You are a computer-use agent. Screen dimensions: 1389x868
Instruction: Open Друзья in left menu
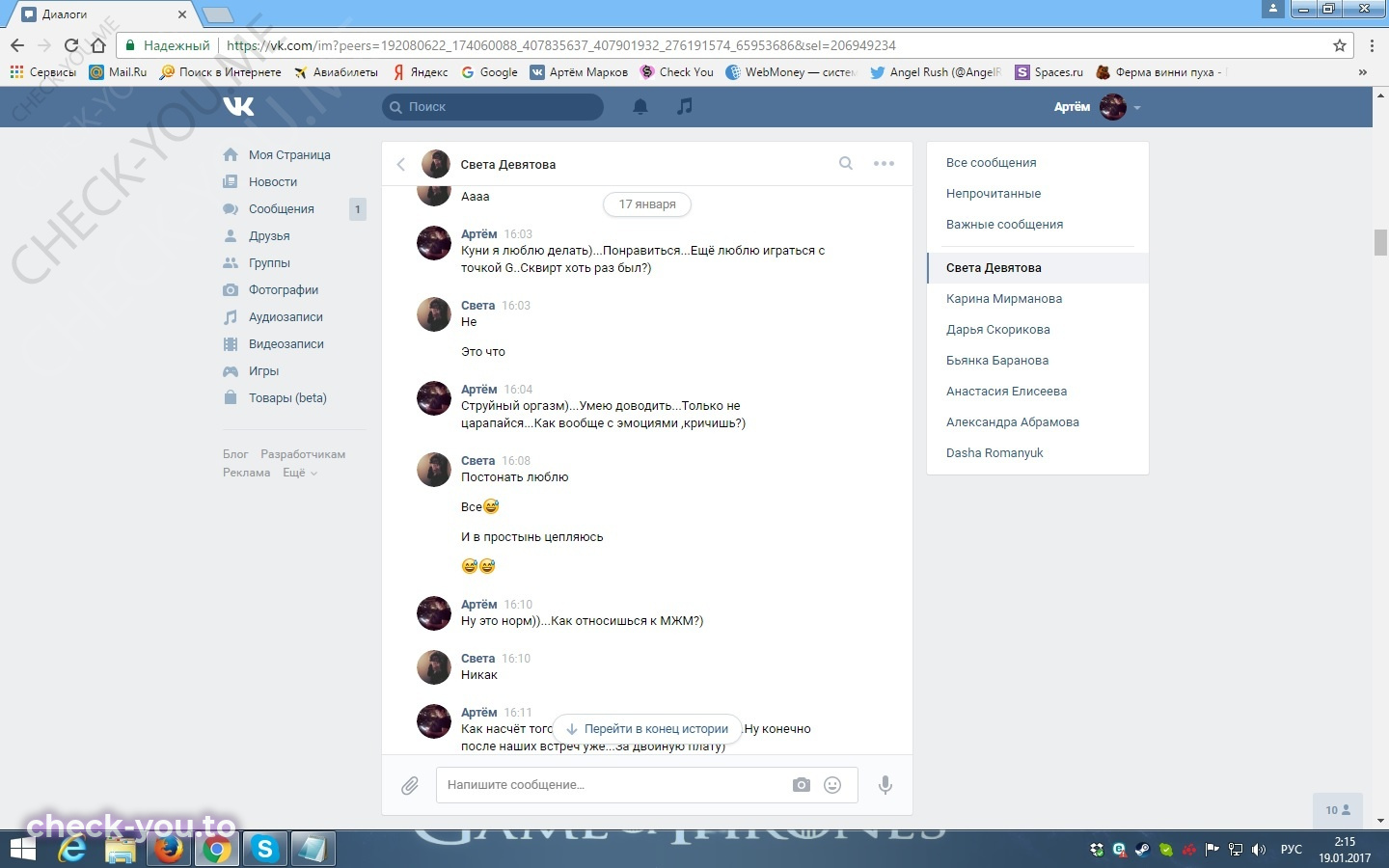(269, 235)
